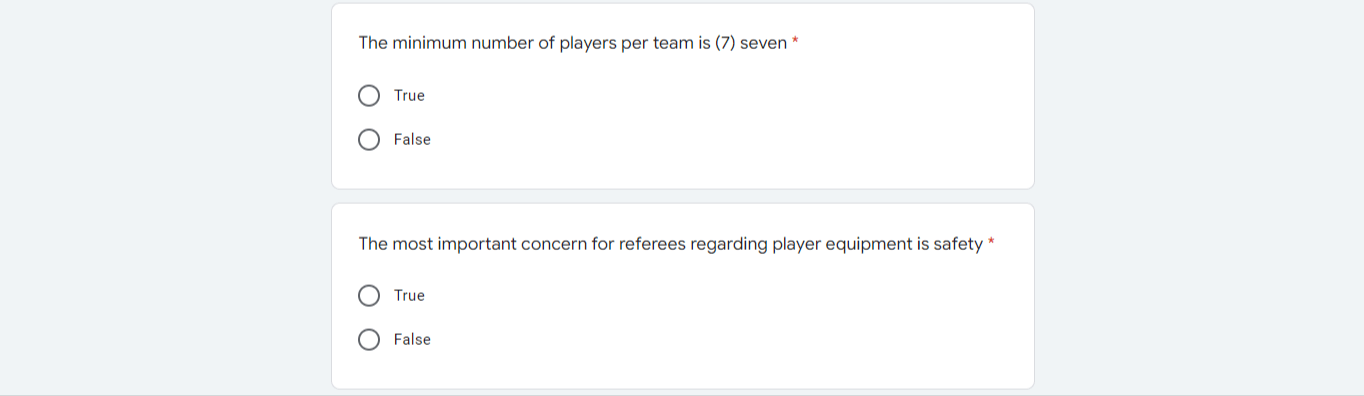
Task: Click the "False" label under seven players question
Action: pos(412,140)
